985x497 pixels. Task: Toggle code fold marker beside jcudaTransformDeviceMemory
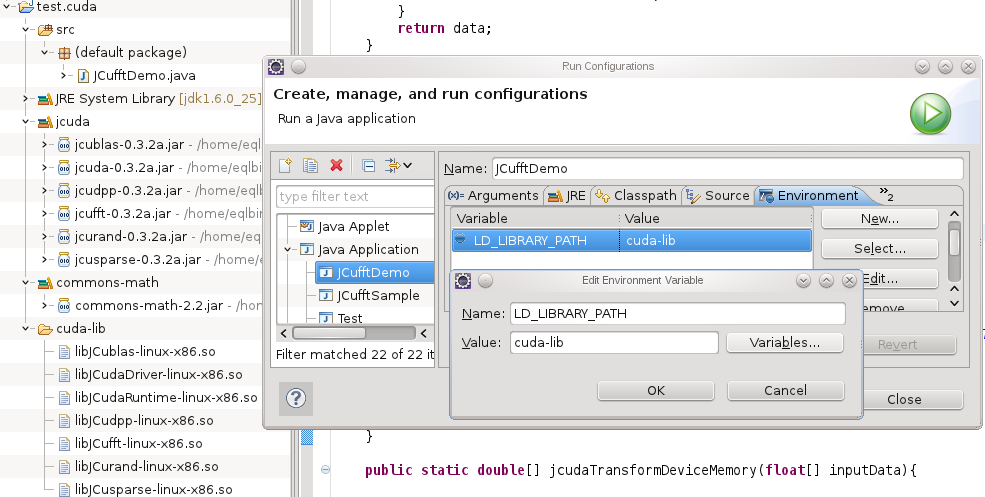tap(325, 469)
